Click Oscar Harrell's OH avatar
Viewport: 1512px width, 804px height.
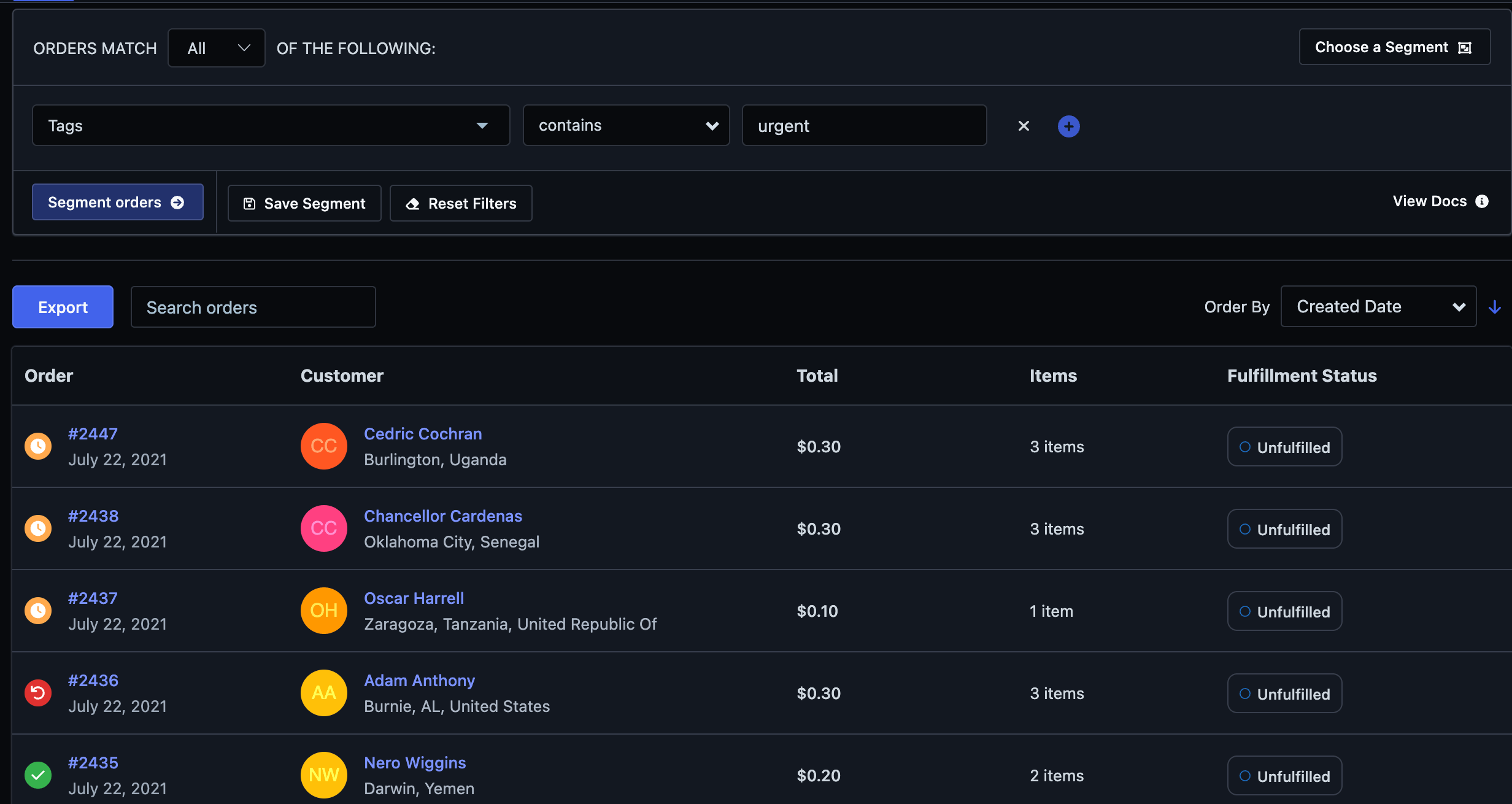tap(324, 611)
